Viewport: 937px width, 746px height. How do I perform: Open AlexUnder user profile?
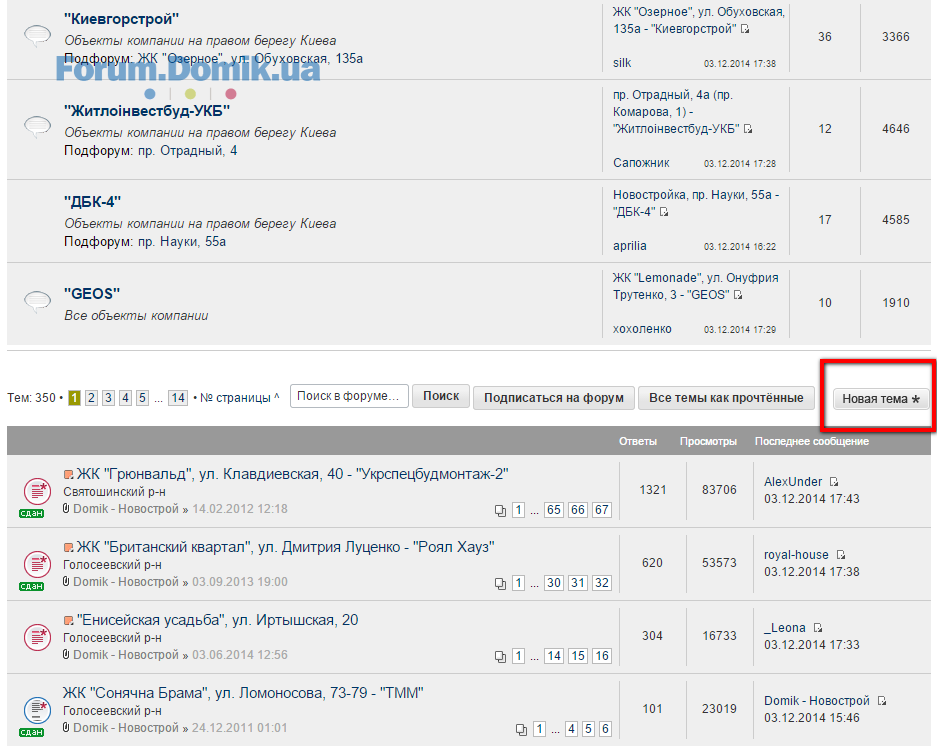click(793, 482)
